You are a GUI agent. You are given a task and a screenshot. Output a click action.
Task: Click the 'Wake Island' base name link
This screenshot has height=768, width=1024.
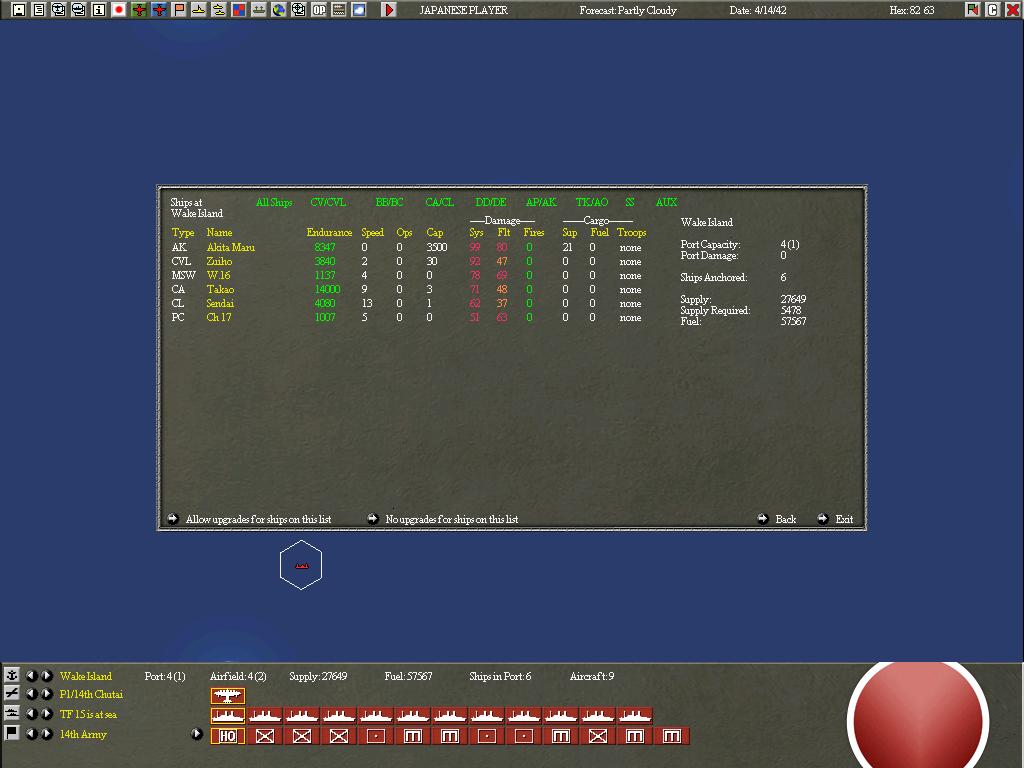click(x=86, y=676)
